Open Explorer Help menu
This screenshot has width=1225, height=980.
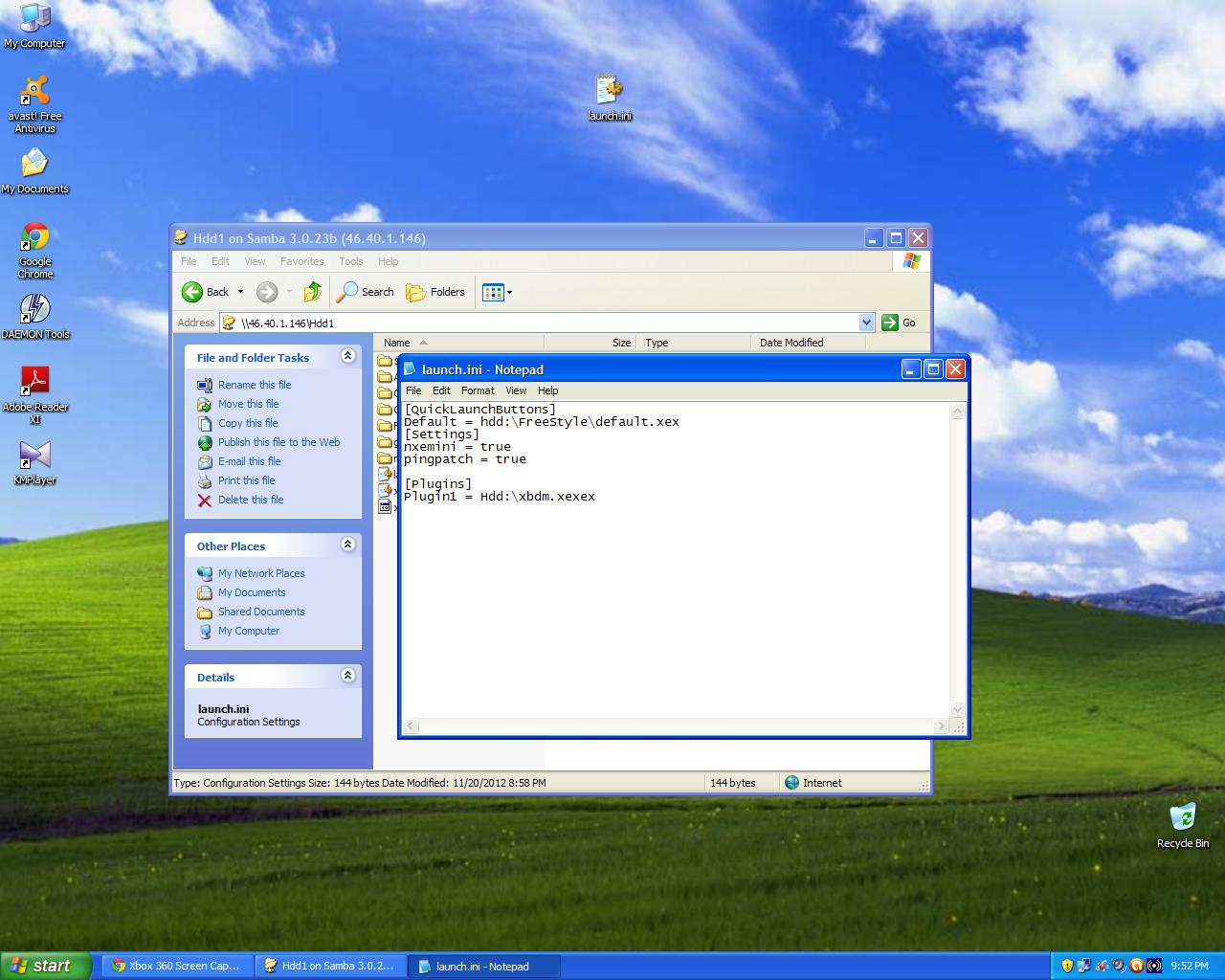(388, 261)
